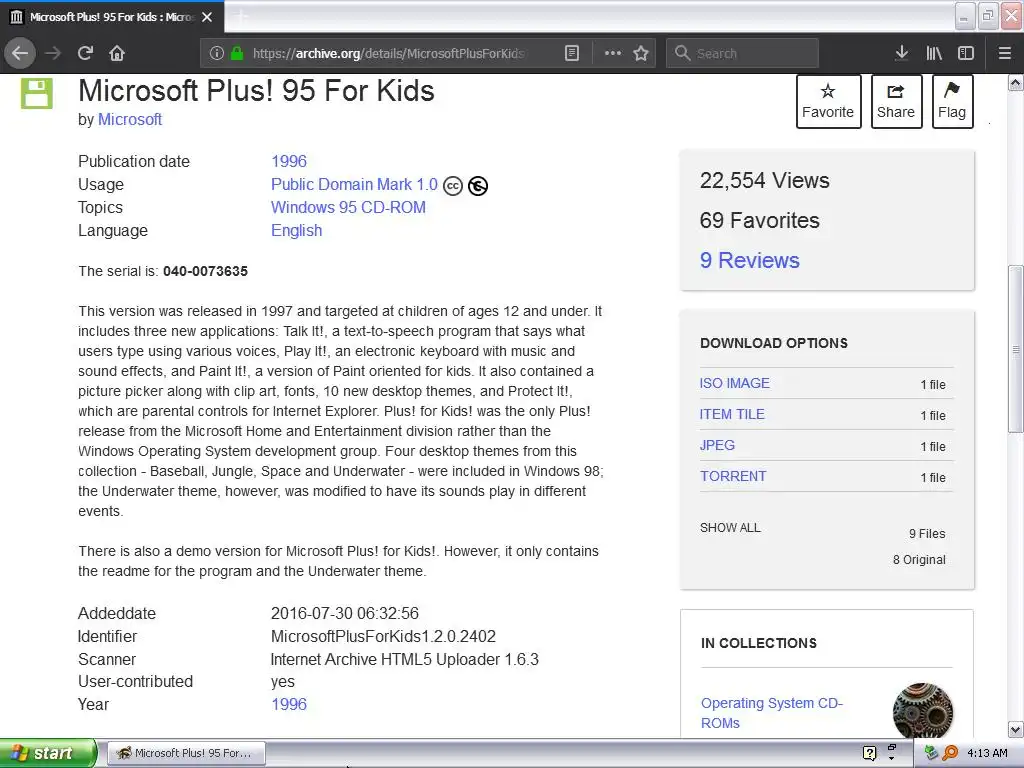1024x768 pixels.
Task: Download the ITEM TILE option
Action: click(732, 414)
